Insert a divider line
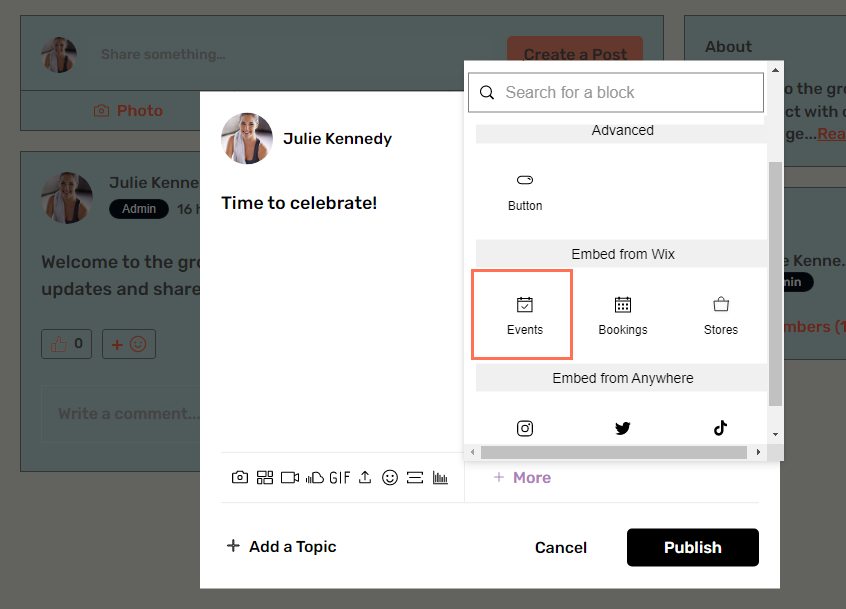 (x=414, y=477)
